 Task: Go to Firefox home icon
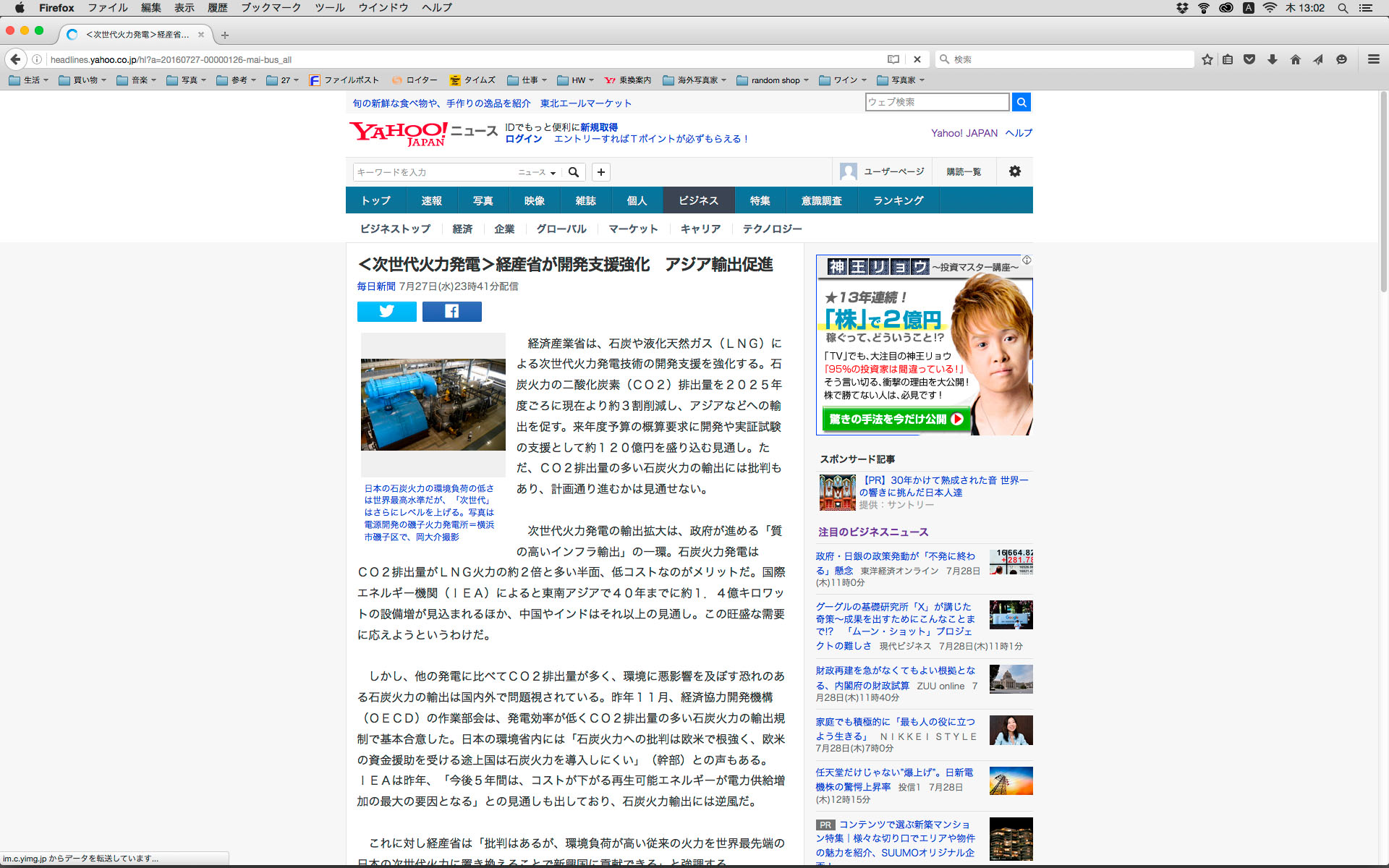[1295, 59]
